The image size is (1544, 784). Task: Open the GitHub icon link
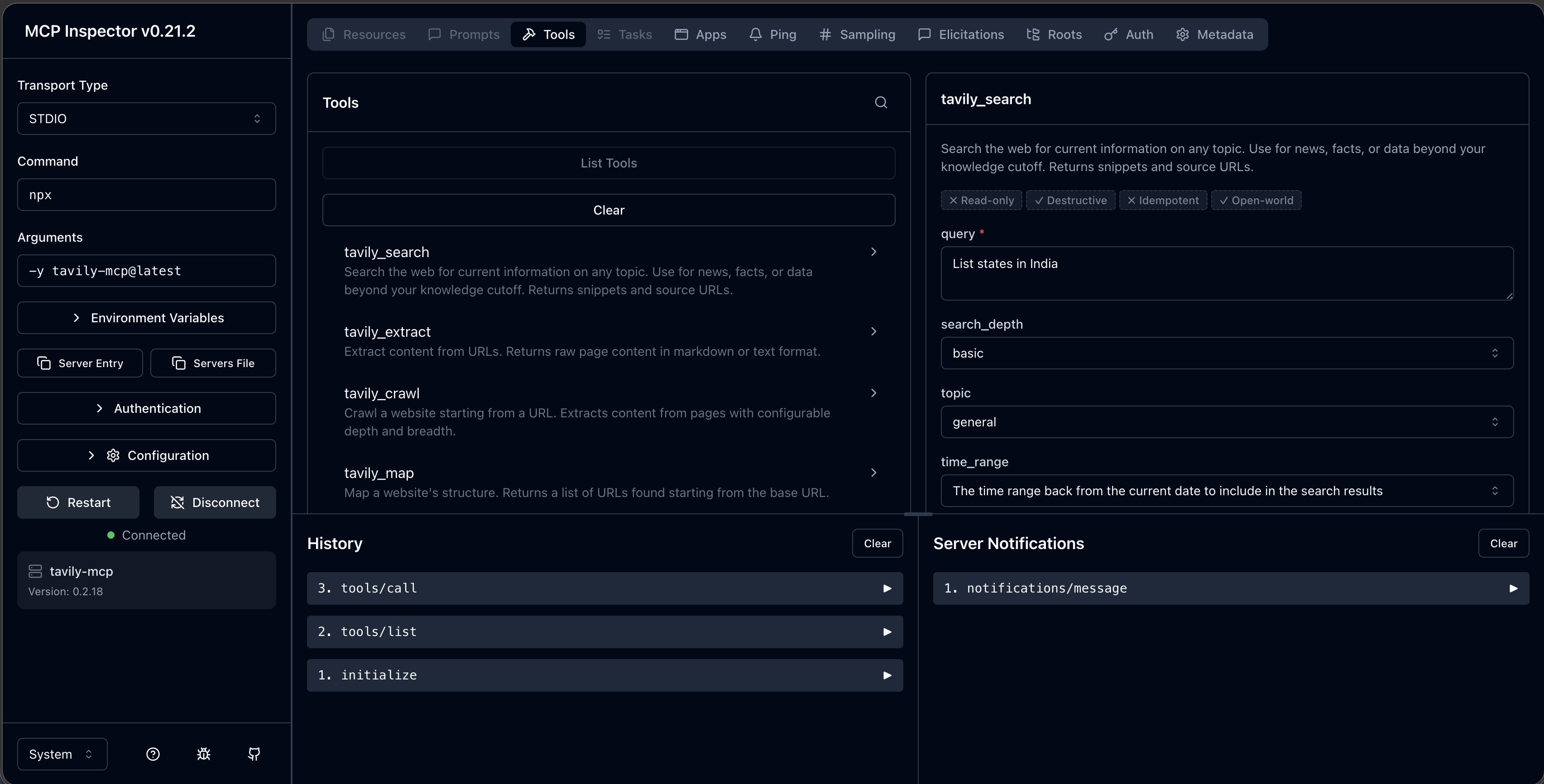click(254, 754)
